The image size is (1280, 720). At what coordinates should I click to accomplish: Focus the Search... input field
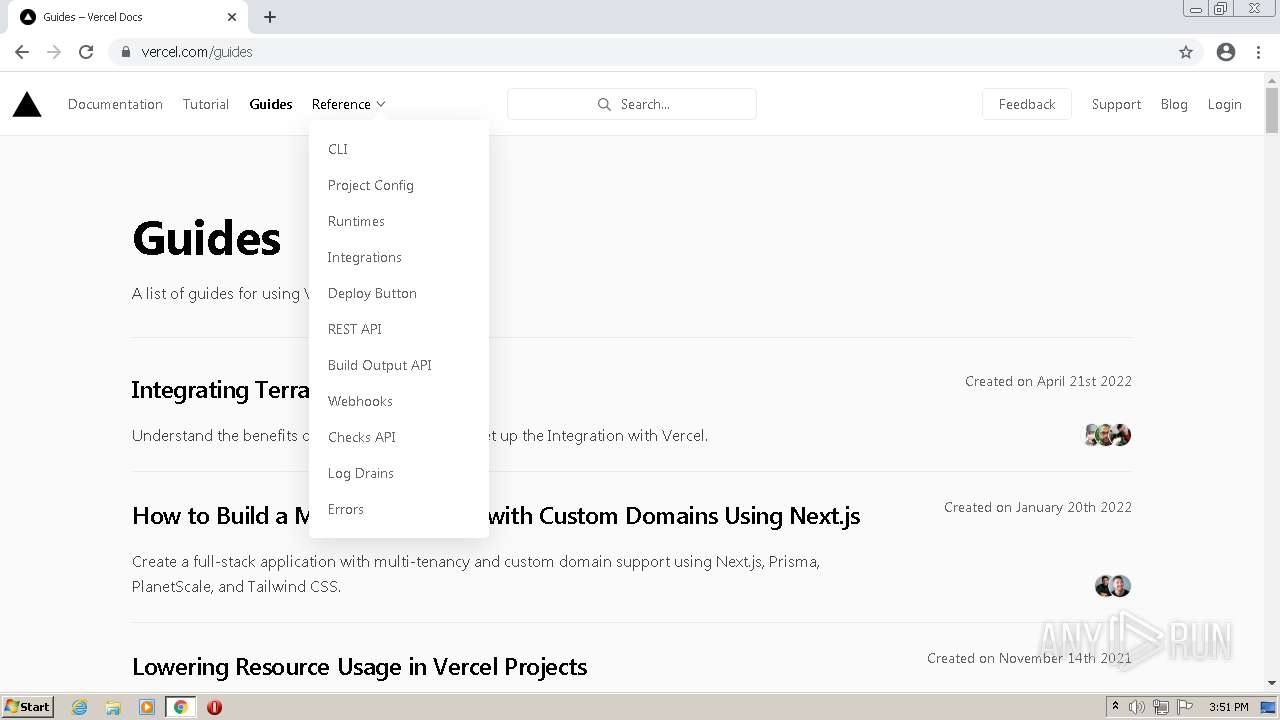[x=632, y=104]
